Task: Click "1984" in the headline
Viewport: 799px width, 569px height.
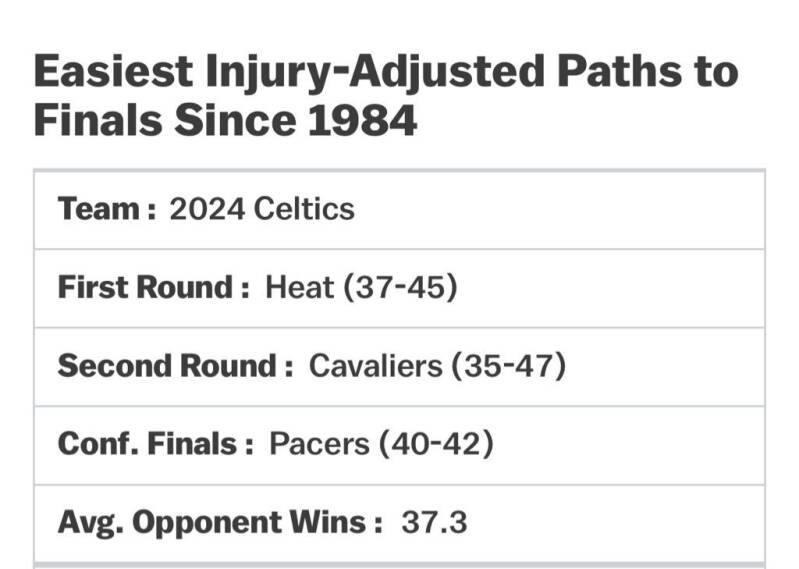Action: [356, 122]
